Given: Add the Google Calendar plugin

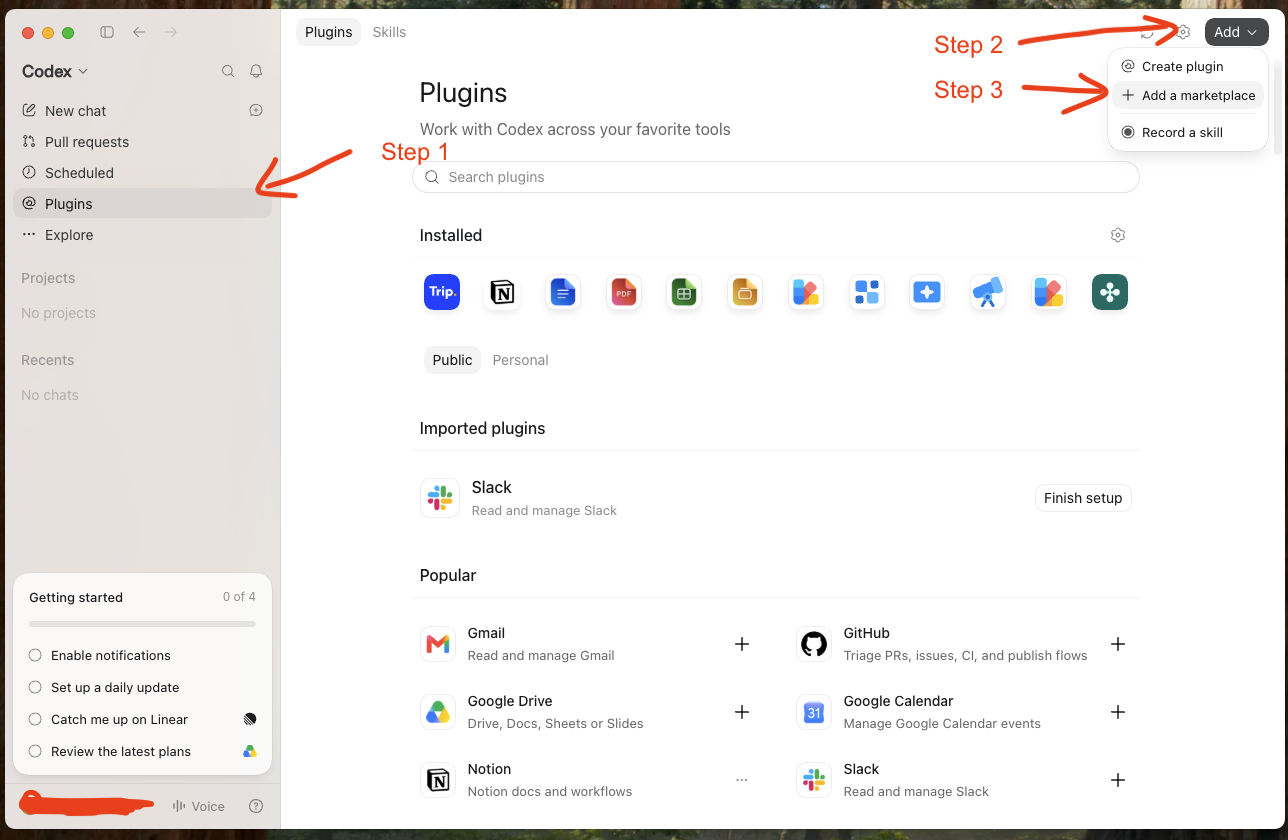Looking at the screenshot, I should coord(1118,712).
